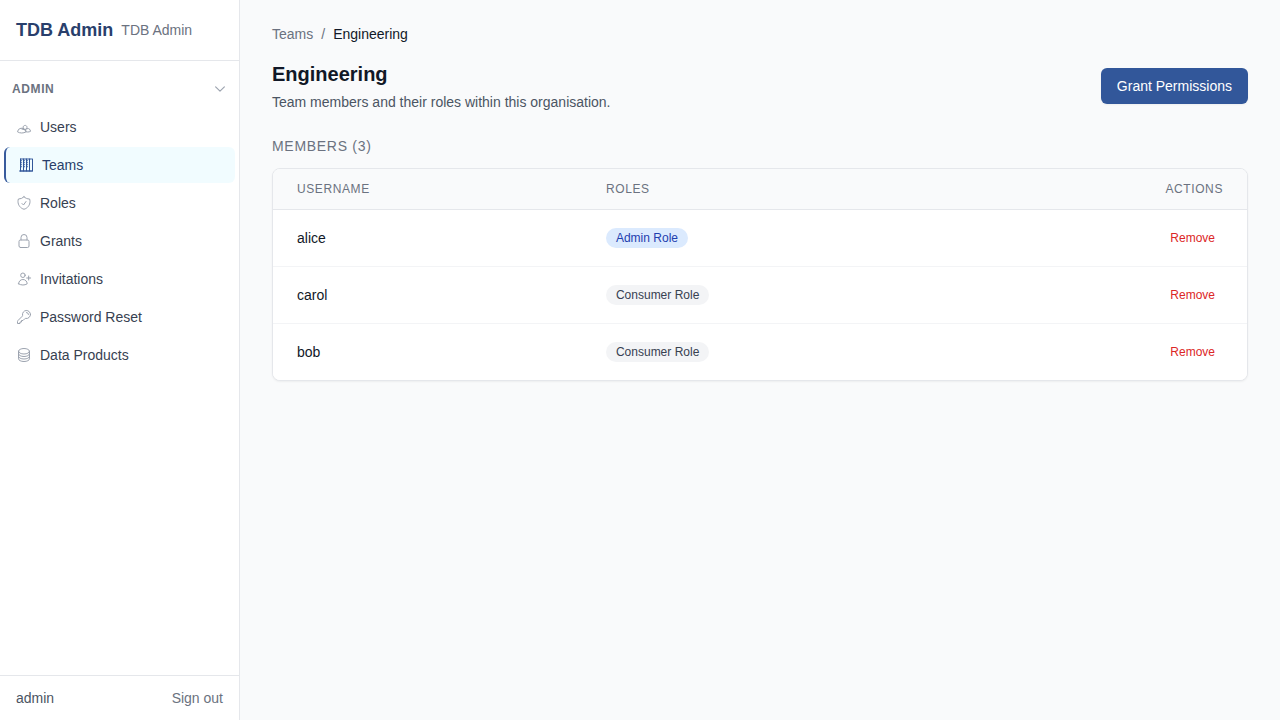The image size is (1280, 720).
Task: Click the Grants lock icon
Action: (24, 241)
